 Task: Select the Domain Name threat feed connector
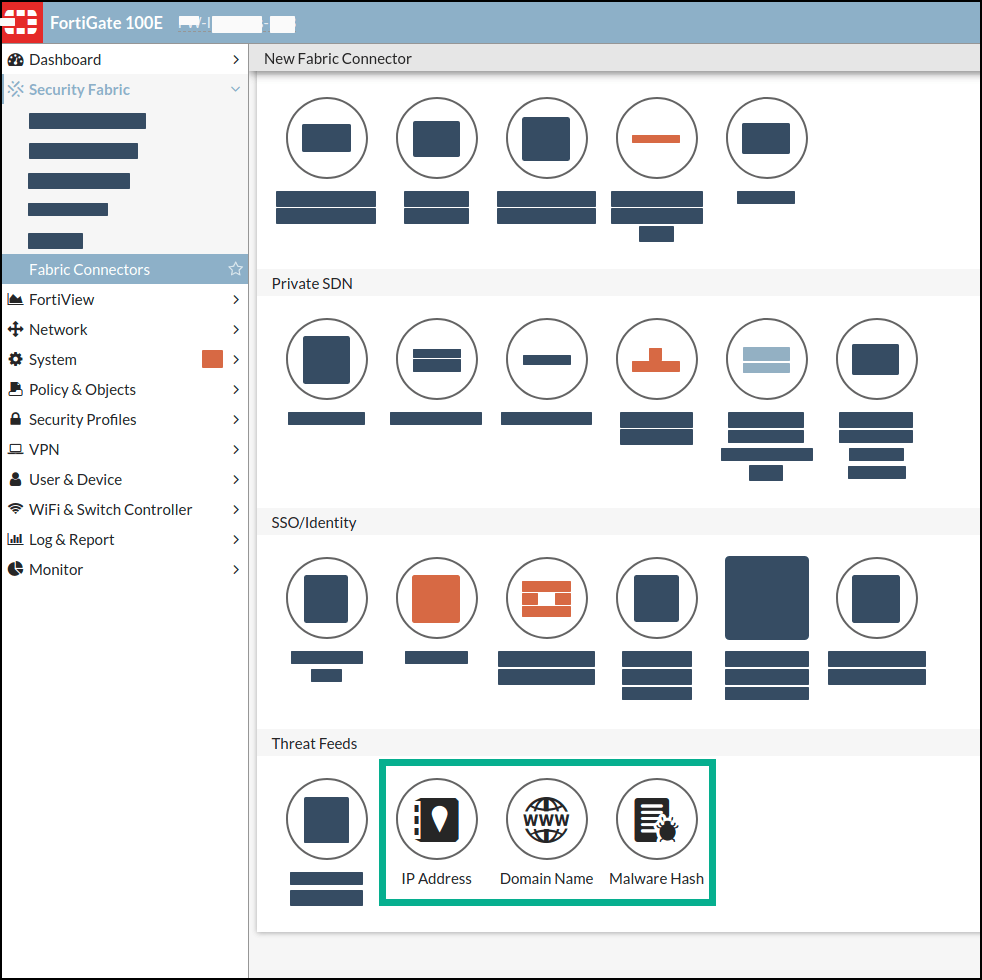[547, 820]
